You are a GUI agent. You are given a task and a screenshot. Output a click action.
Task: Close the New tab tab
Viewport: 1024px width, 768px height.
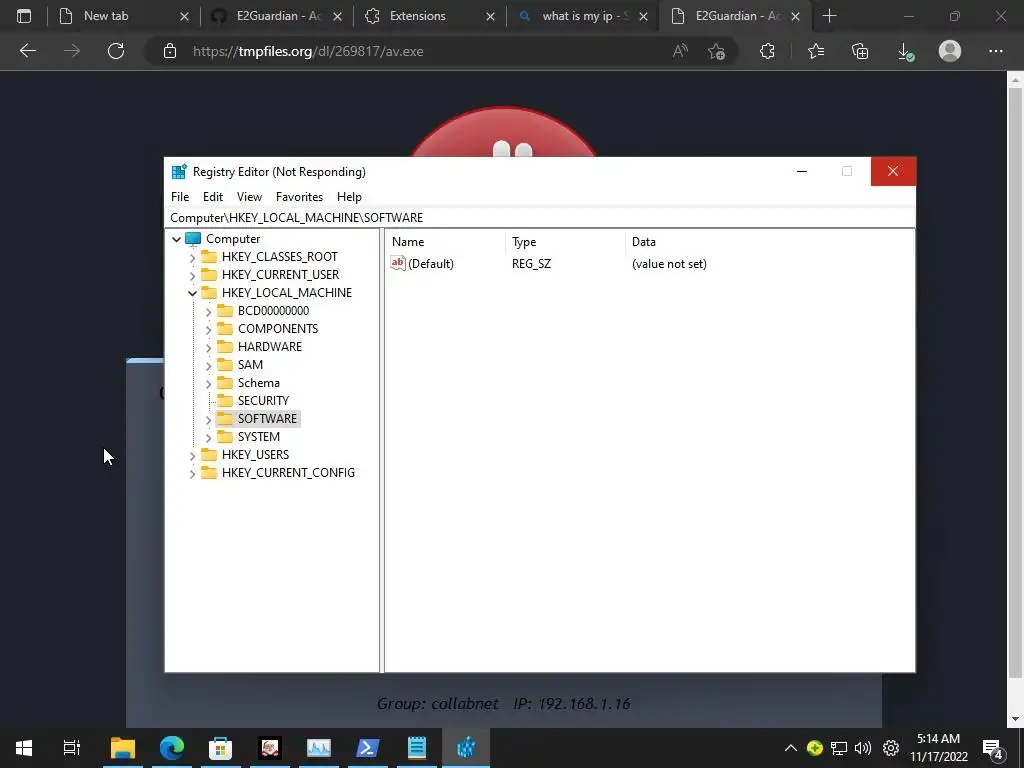coord(184,16)
